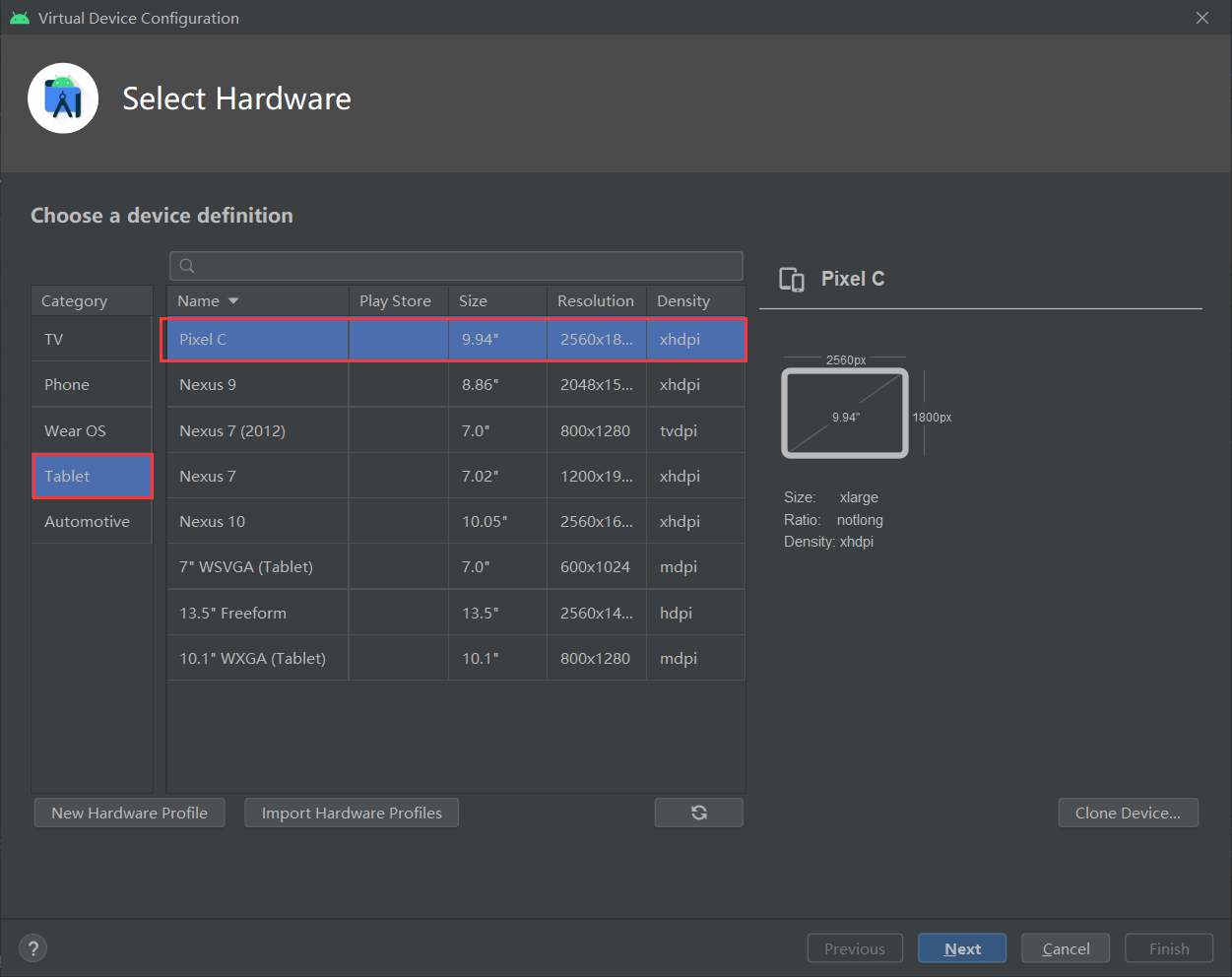Click Import Hardware Profiles button
This screenshot has height=977, width=1232.
352,813
